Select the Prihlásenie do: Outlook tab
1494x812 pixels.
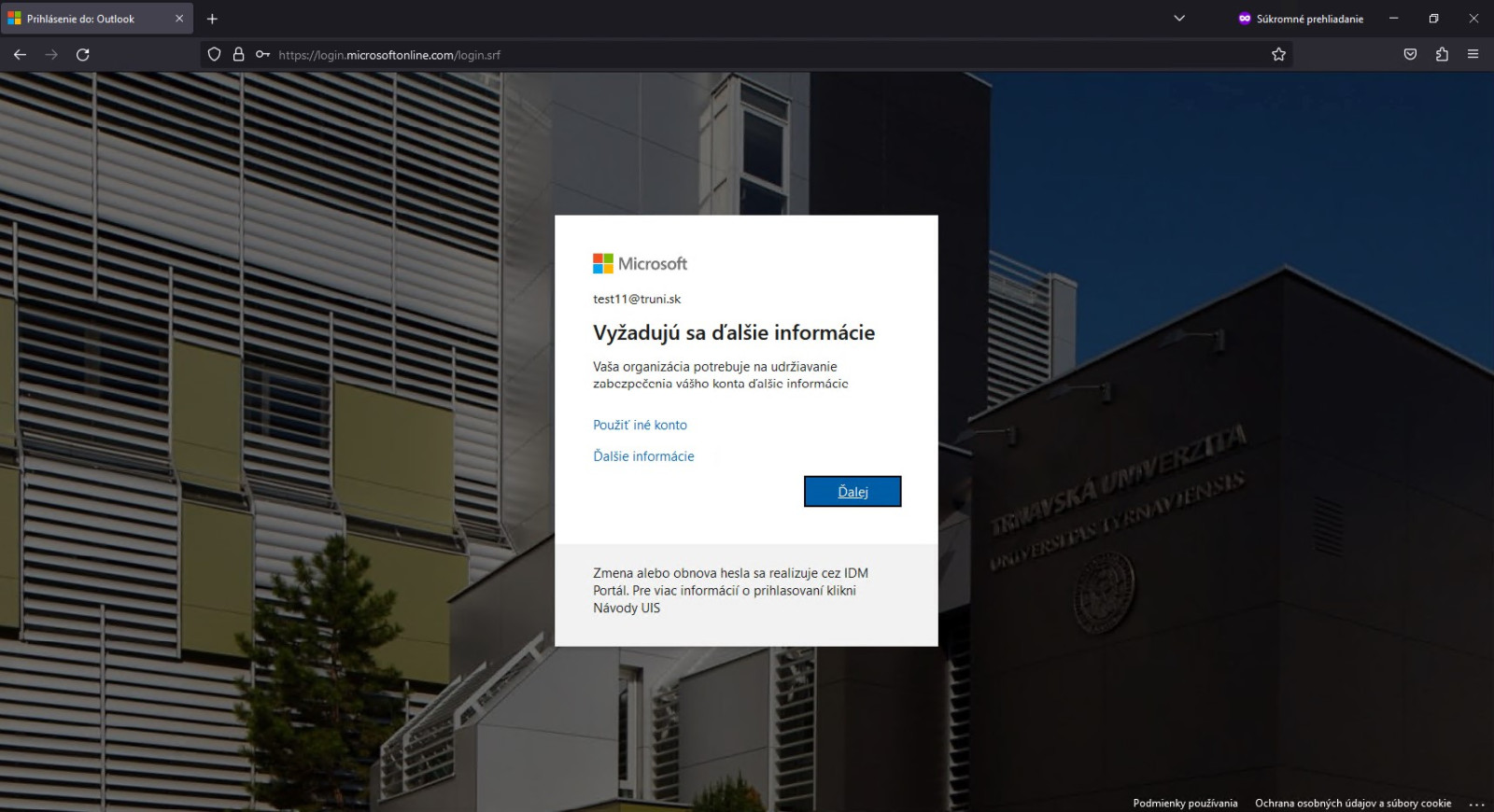click(96, 19)
